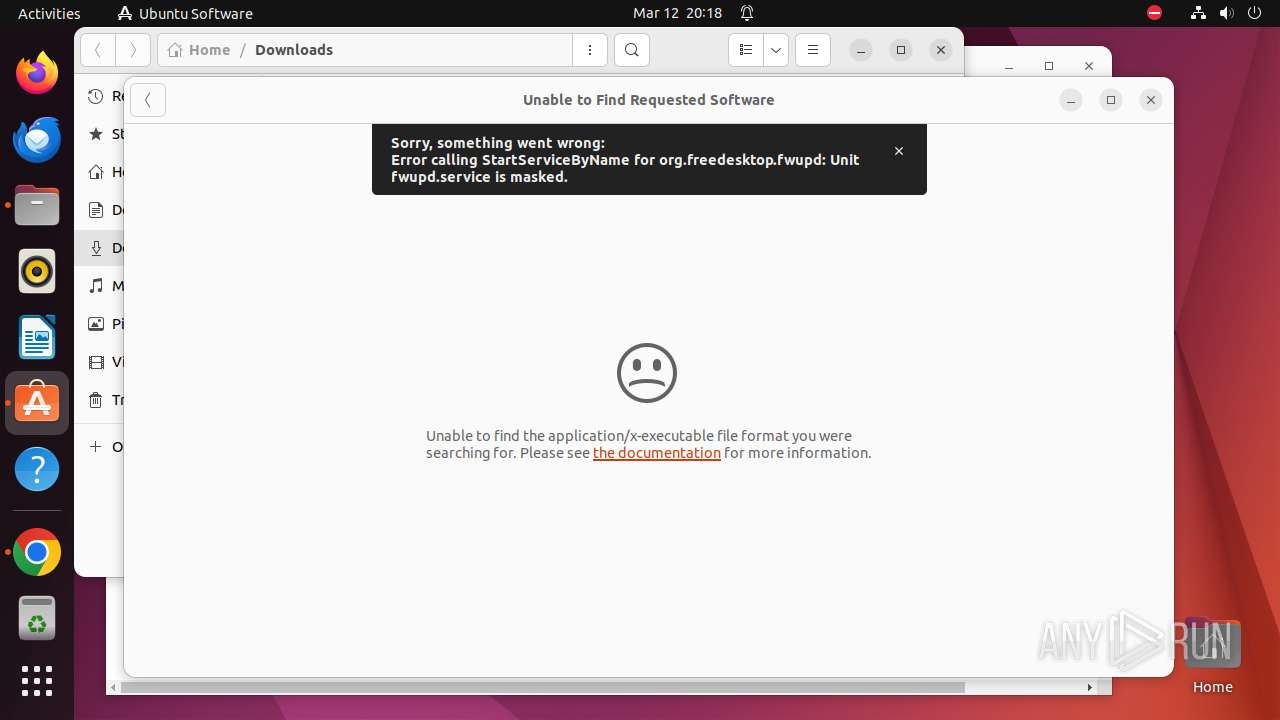The width and height of the screenshot is (1280, 720).
Task: Select Ubuntu Software icon in the dock
Action: (x=37, y=403)
